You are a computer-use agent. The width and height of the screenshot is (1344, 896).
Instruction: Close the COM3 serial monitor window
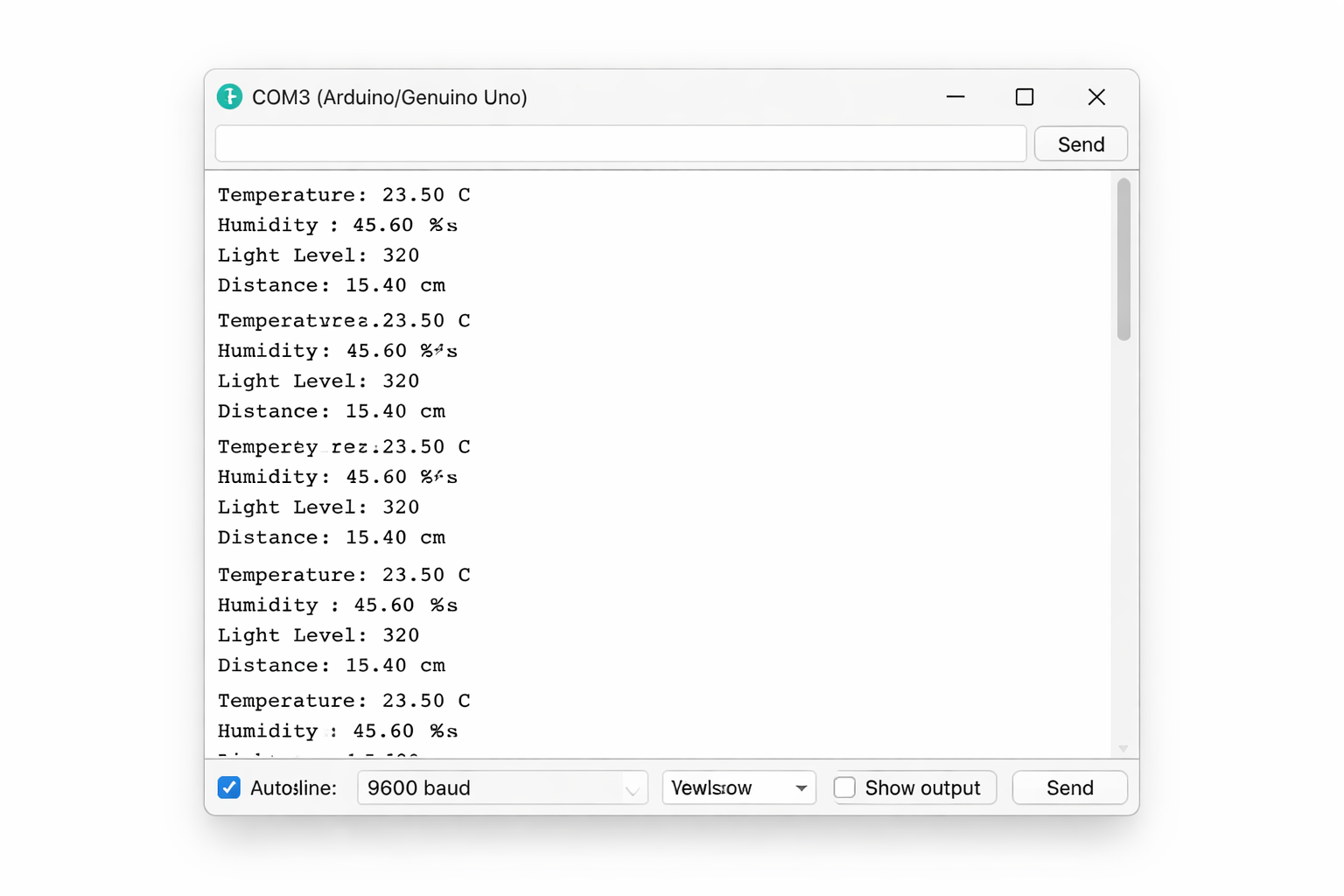(x=1096, y=97)
